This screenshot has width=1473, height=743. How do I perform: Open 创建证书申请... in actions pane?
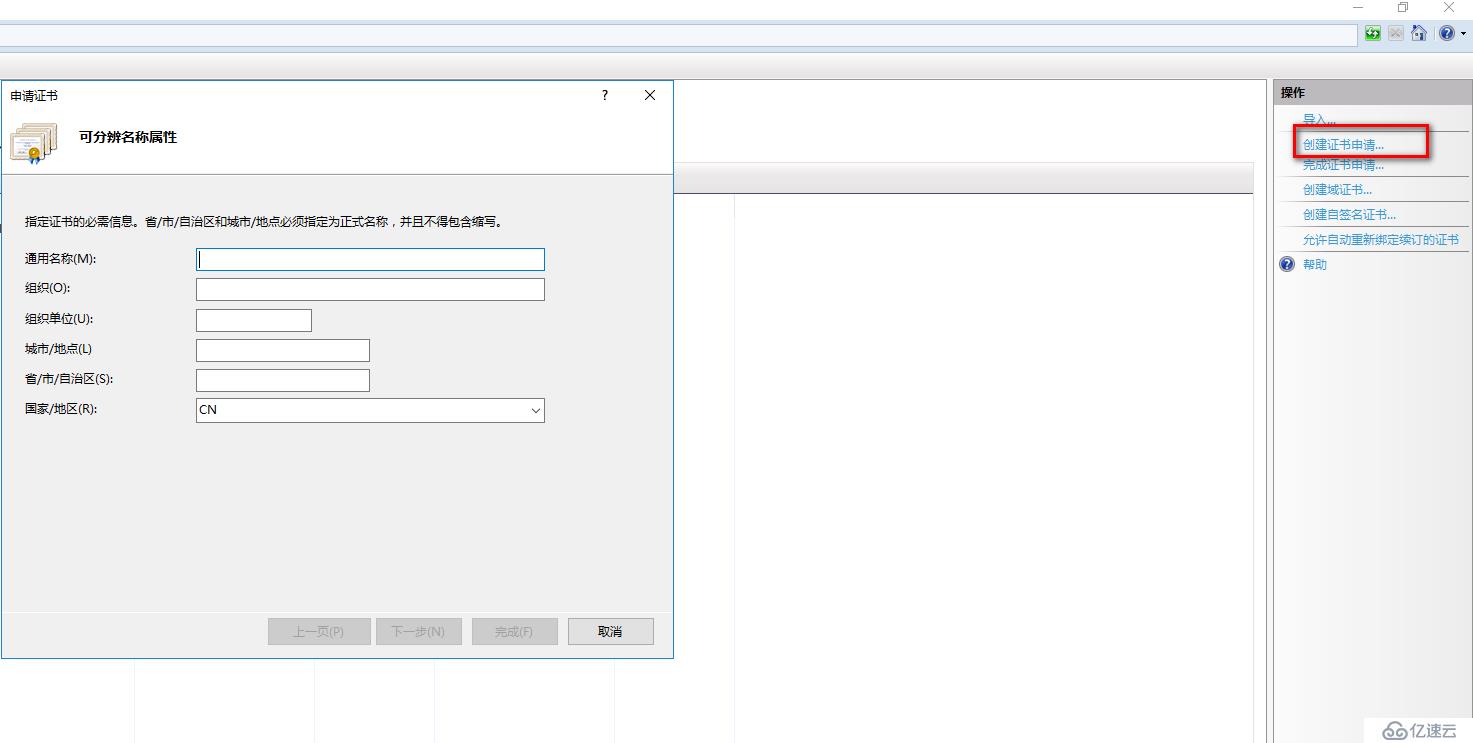1343,145
